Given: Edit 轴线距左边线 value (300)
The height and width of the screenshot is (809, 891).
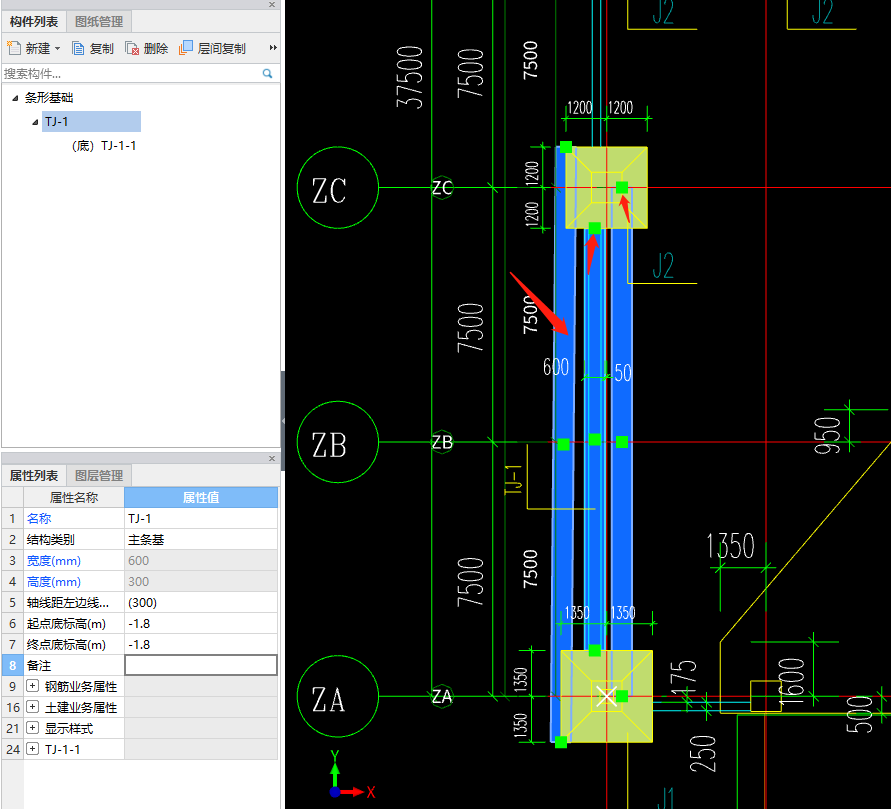Looking at the screenshot, I should tap(201, 603).
